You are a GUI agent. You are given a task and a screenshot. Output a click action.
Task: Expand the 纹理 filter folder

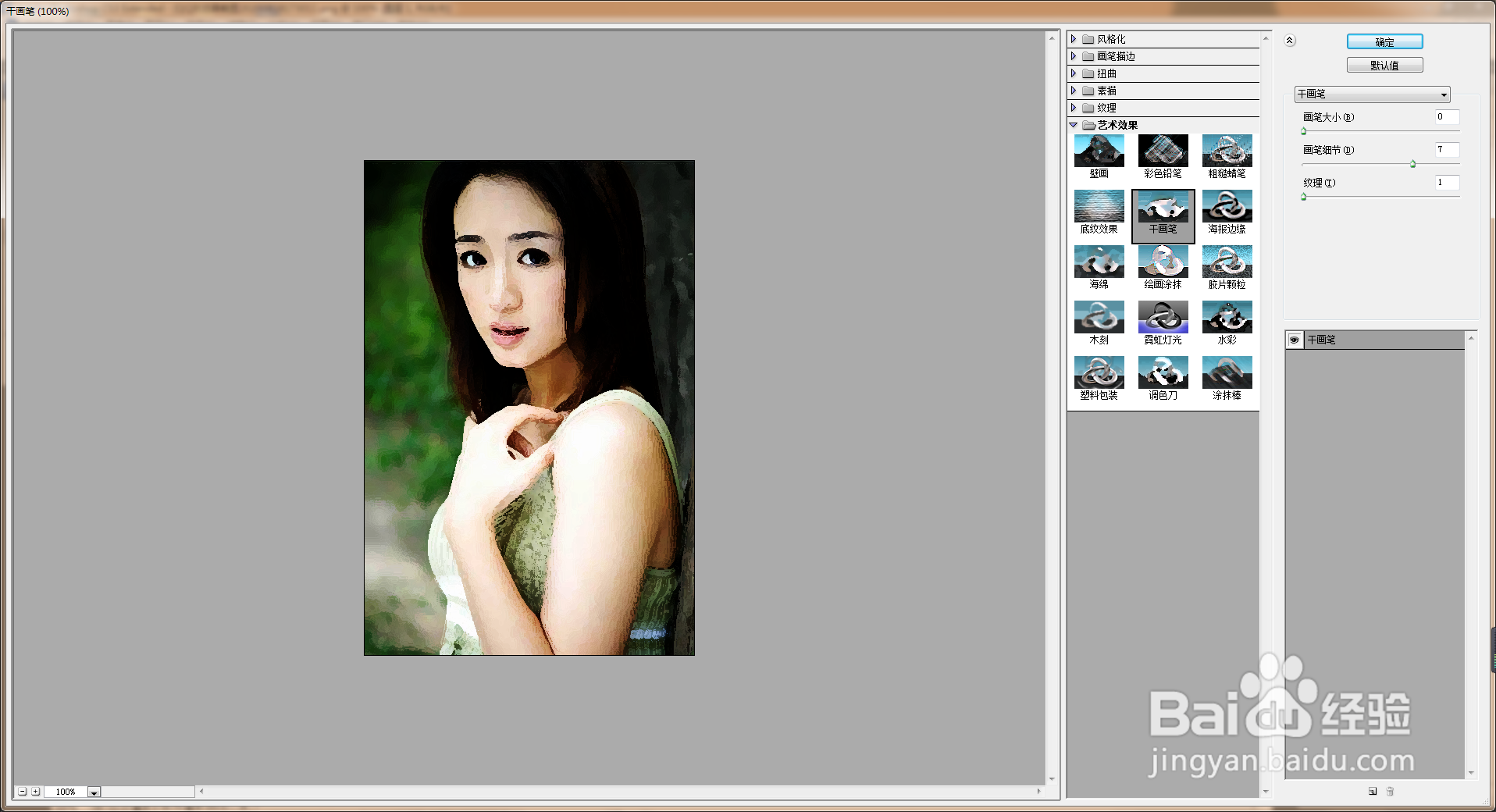point(1074,108)
